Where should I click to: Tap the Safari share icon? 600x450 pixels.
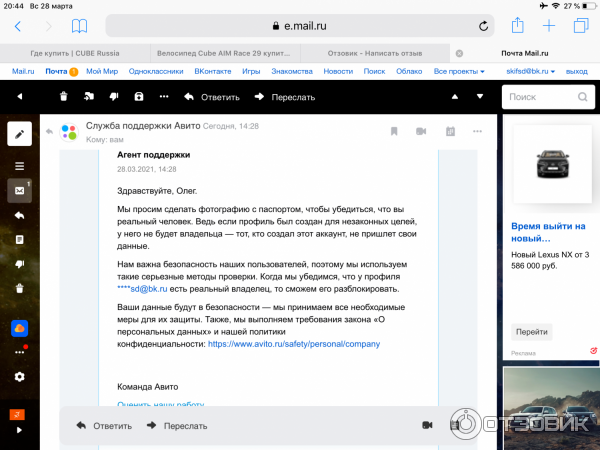517,26
